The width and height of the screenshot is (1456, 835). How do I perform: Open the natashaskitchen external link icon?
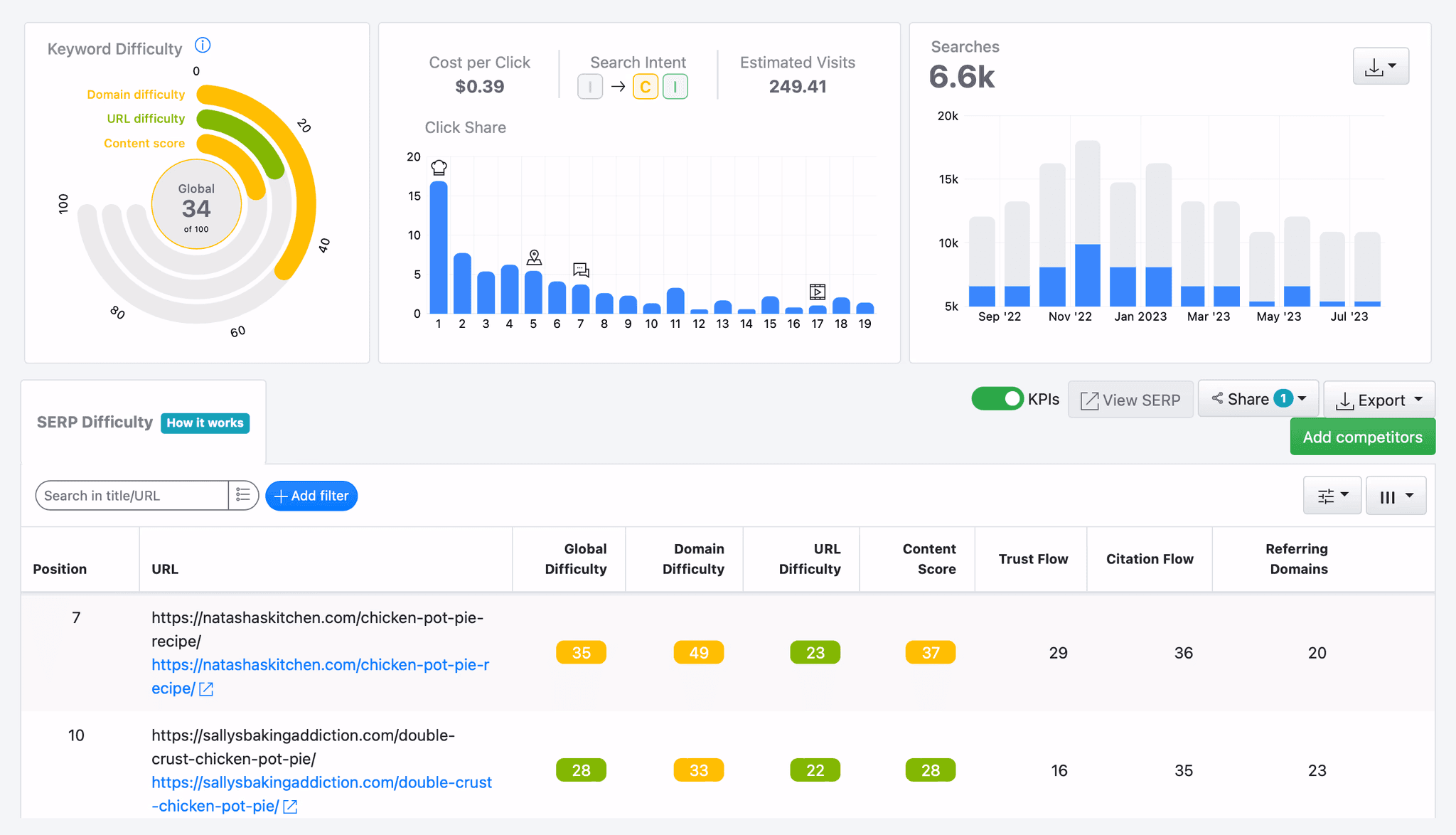click(x=206, y=688)
